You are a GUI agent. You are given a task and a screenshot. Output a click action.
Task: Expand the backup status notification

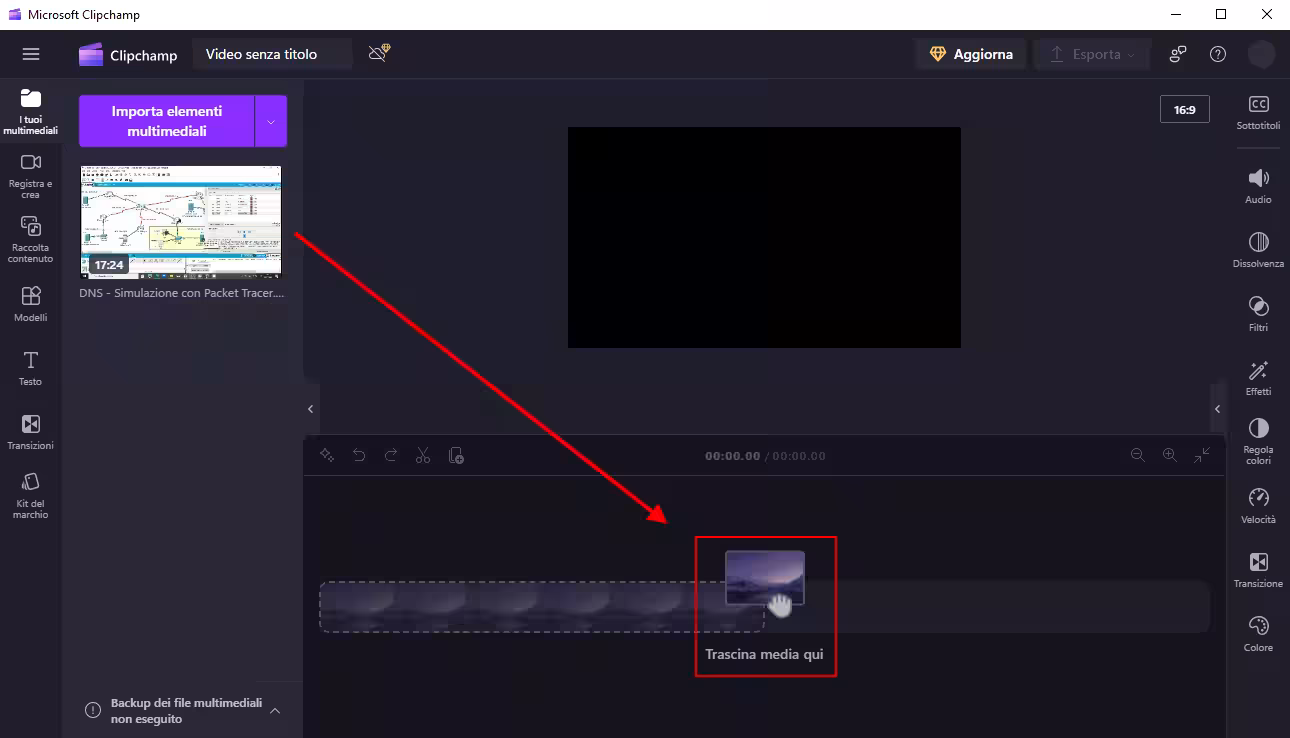click(275, 710)
